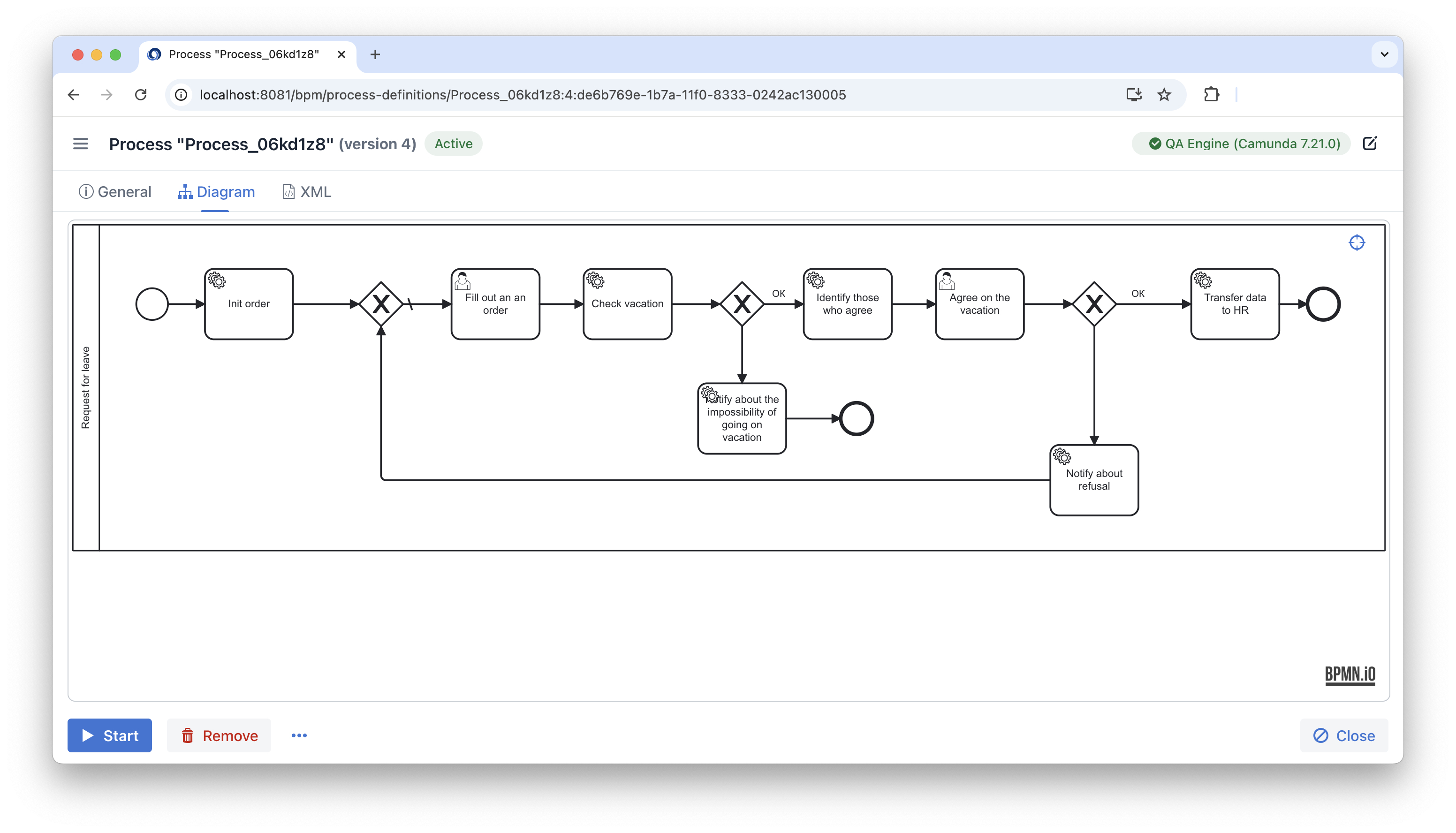Reload the page
Viewport: 1456px width, 833px height.
click(x=141, y=94)
